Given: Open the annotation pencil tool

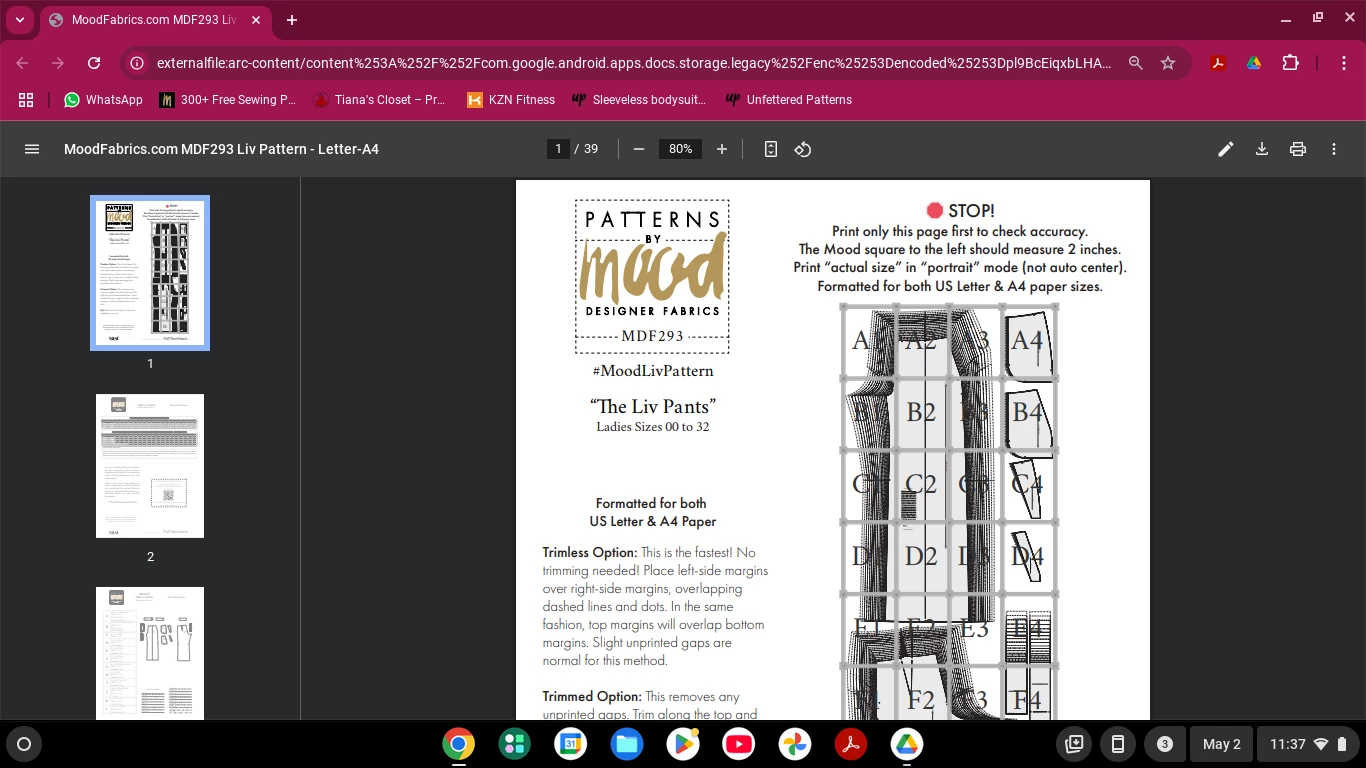Looking at the screenshot, I should 1225,149.
